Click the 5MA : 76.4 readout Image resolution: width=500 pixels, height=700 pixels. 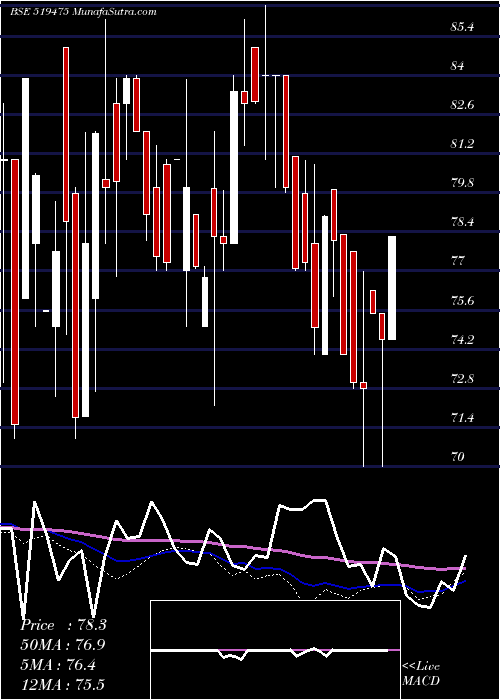click(58, 665)
